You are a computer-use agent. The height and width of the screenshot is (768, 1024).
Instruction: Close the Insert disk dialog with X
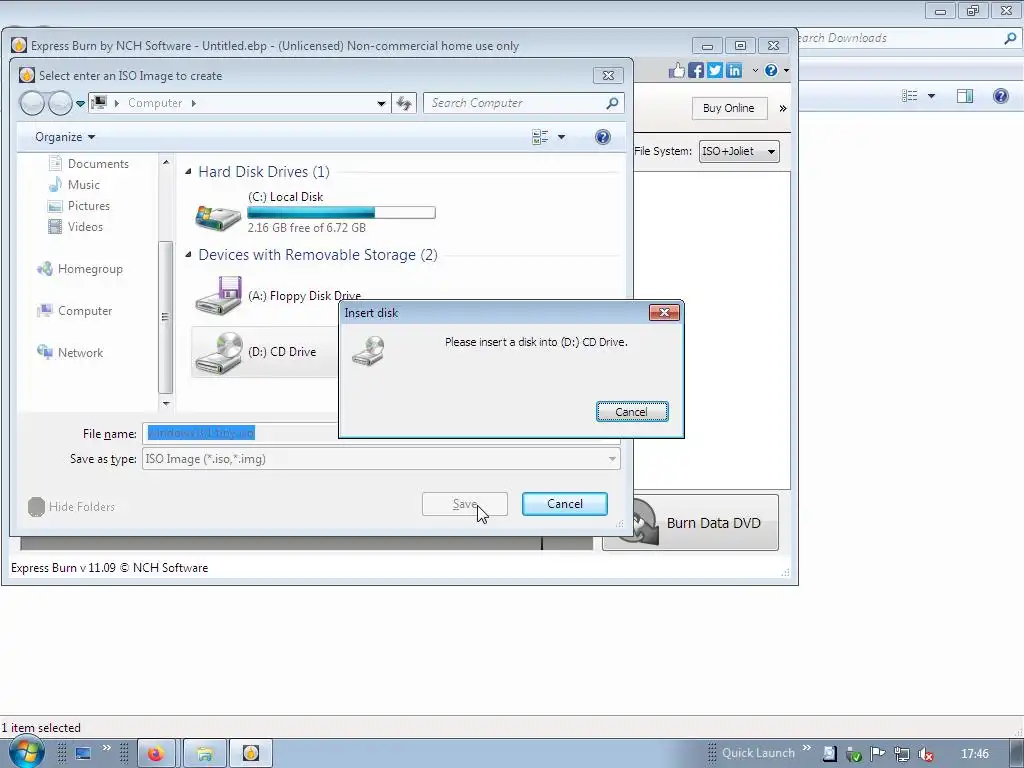coord(664,313)
